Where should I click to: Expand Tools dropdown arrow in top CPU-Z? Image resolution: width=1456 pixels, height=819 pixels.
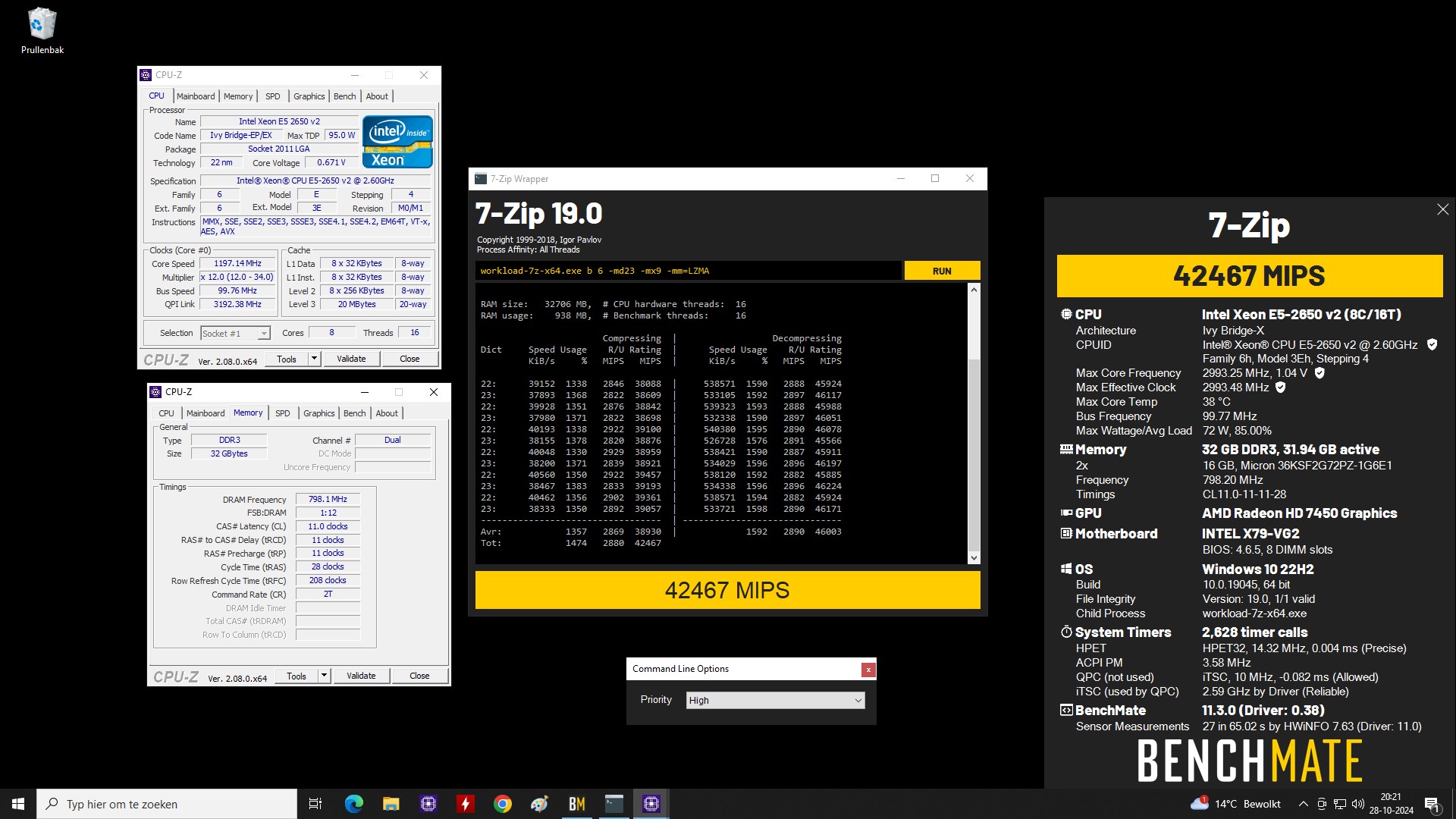[314, 359]
